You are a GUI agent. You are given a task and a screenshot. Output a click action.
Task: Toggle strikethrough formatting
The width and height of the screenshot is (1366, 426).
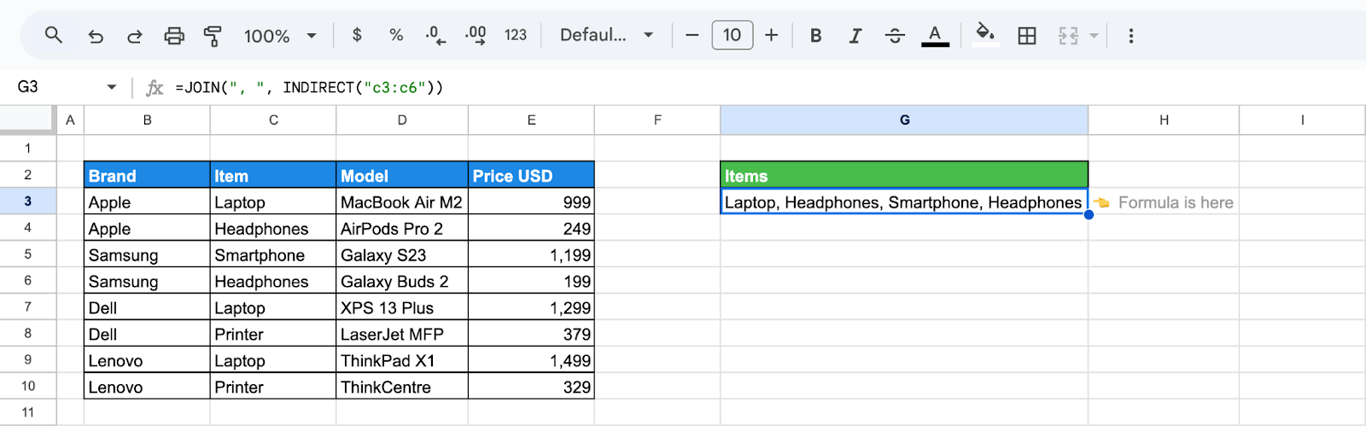tap(895, 36)
